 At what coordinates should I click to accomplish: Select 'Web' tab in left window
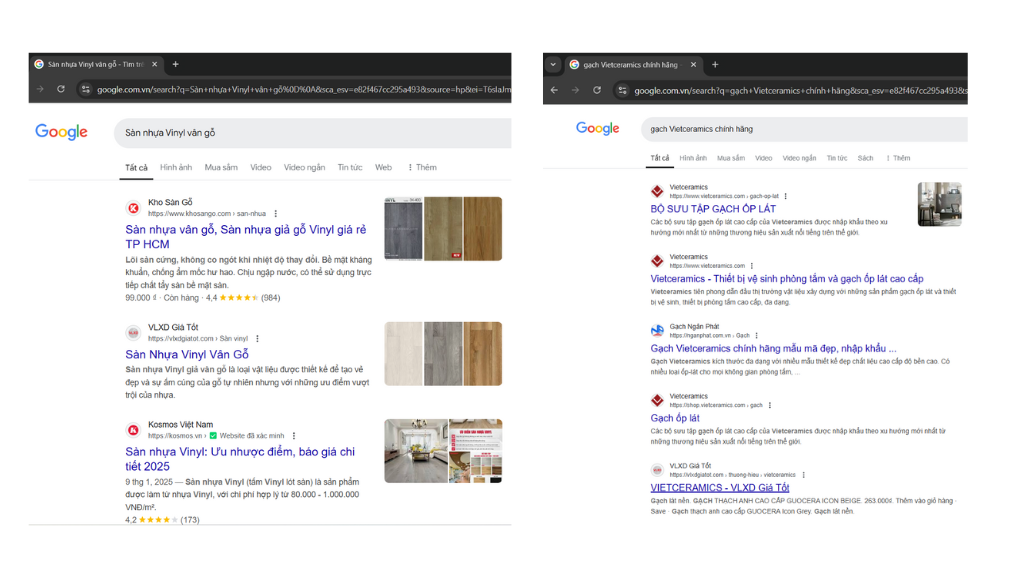coord(383,167)
